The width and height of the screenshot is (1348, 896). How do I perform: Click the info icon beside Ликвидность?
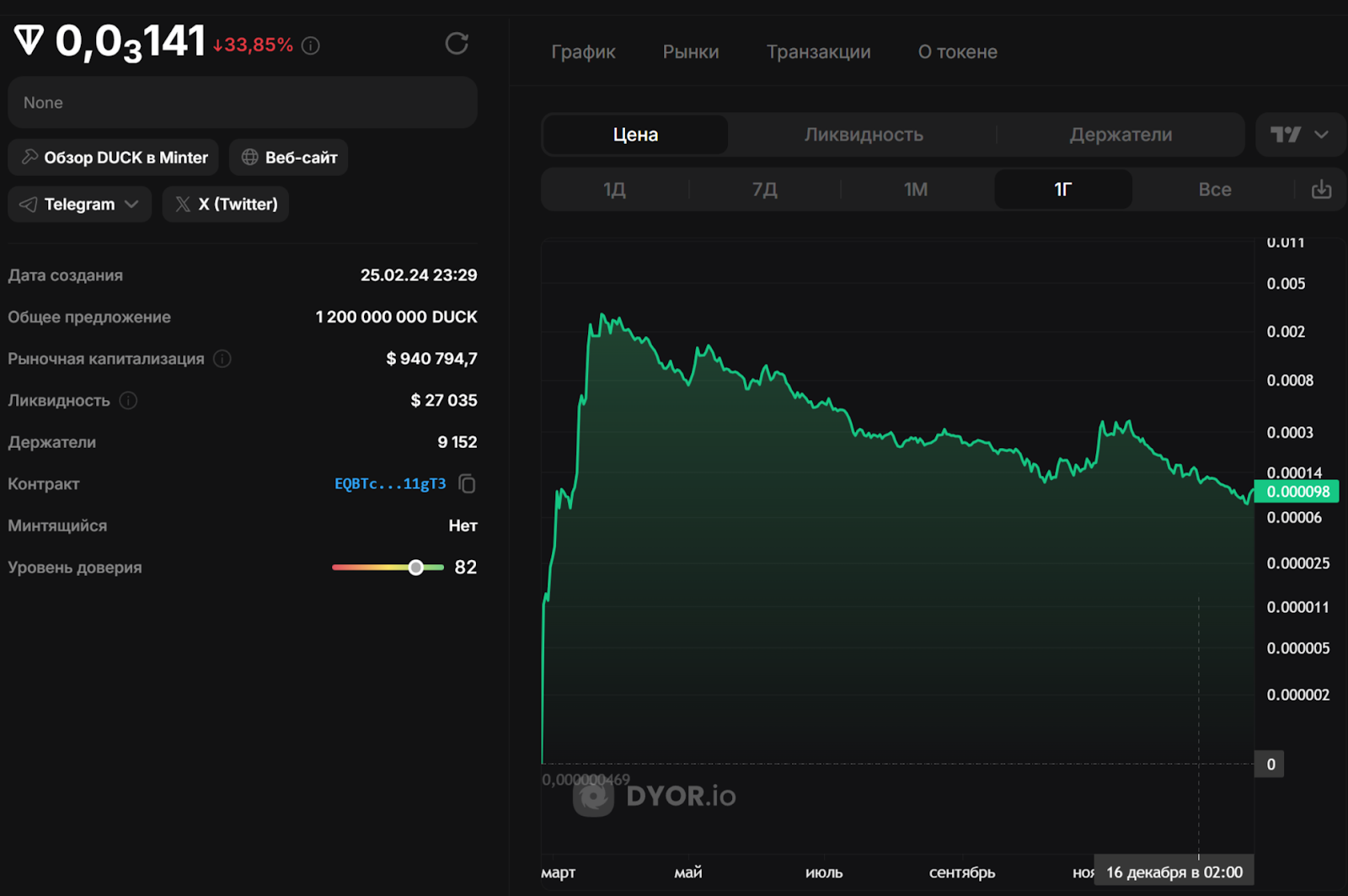click(x=128, y=400)
